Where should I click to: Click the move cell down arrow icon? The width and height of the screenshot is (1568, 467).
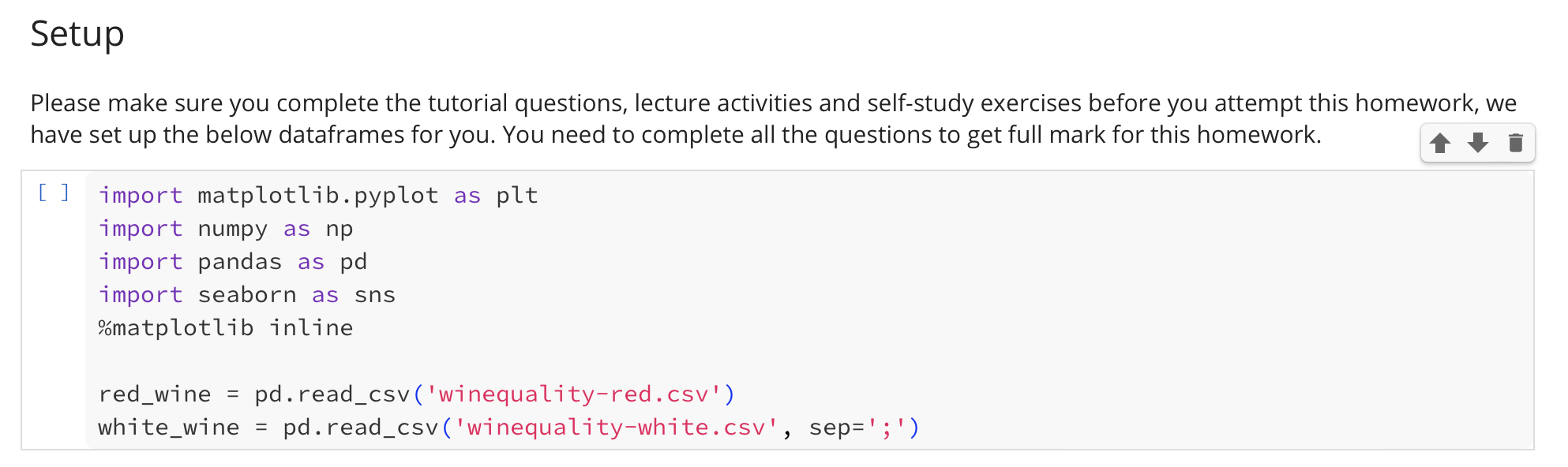[1477, 143]
